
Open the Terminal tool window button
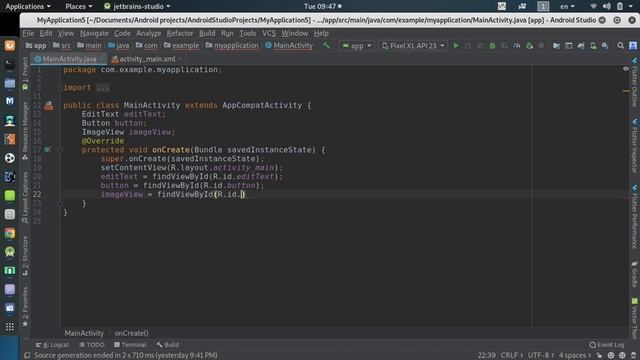point(130,345)
